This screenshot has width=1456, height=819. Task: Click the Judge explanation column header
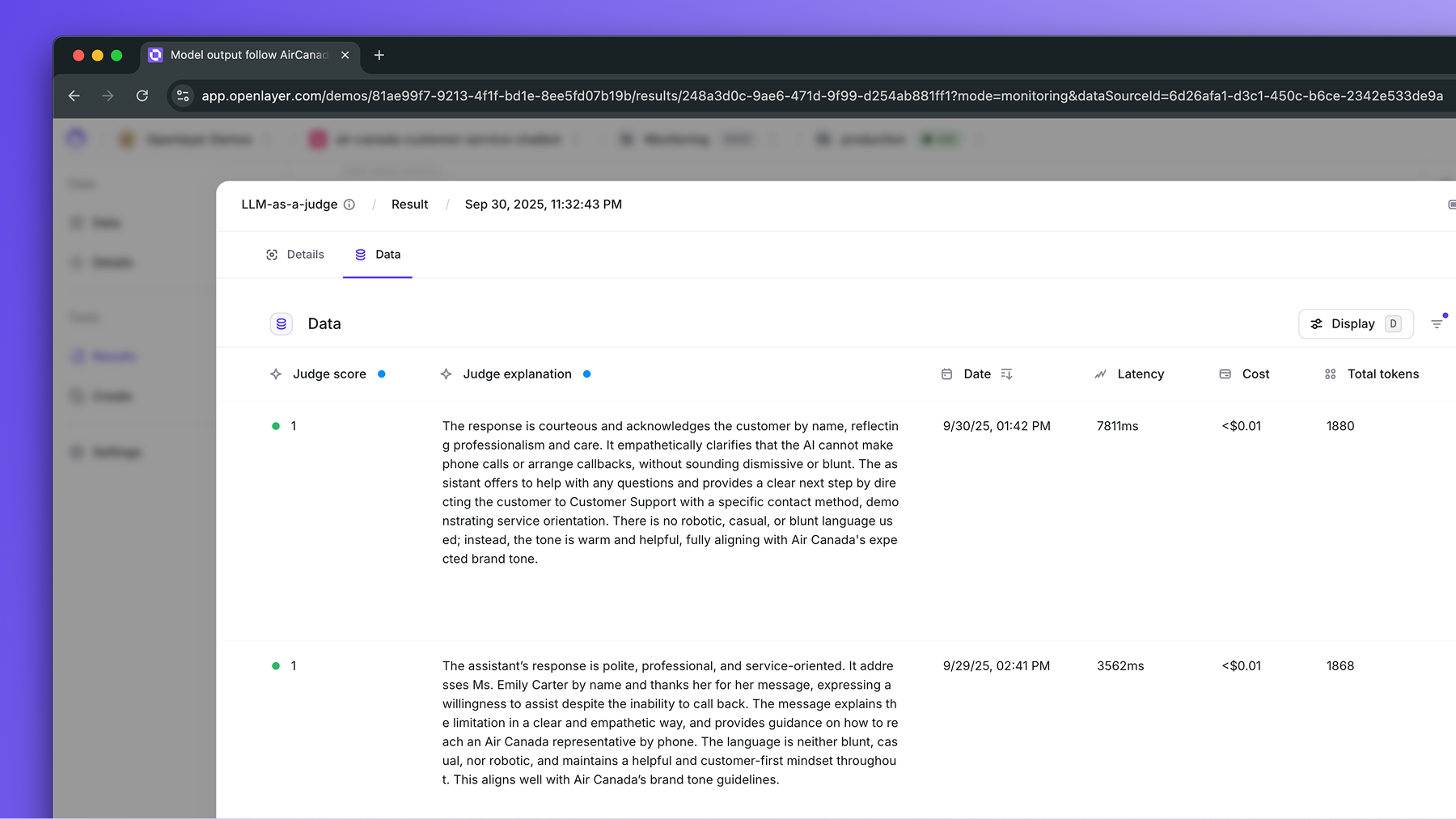pos(517,374)
